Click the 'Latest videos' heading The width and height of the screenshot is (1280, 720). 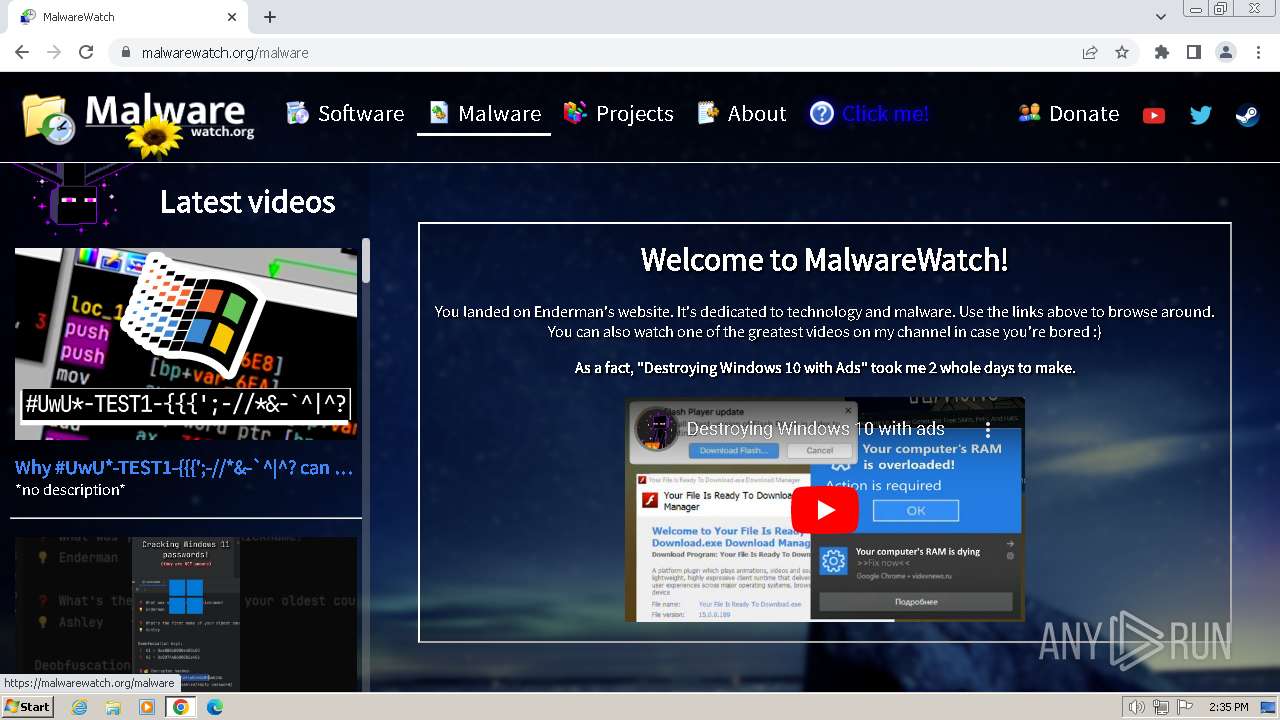(247, 202)
